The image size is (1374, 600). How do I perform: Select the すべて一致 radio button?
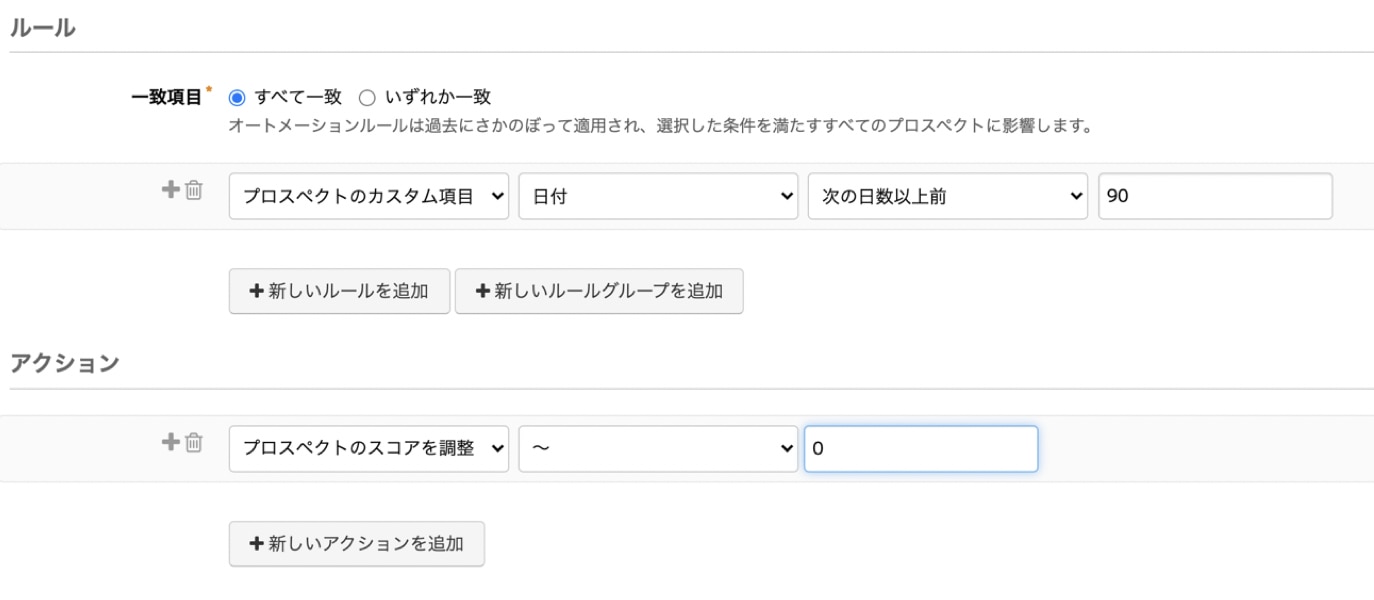237,98
